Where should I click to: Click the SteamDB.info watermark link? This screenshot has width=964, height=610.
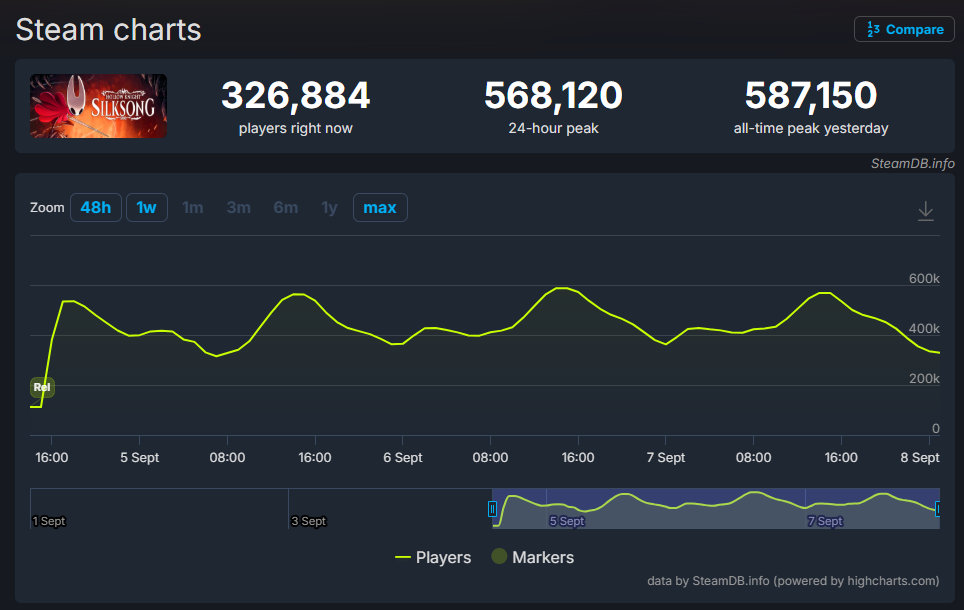tap(912, 163)
